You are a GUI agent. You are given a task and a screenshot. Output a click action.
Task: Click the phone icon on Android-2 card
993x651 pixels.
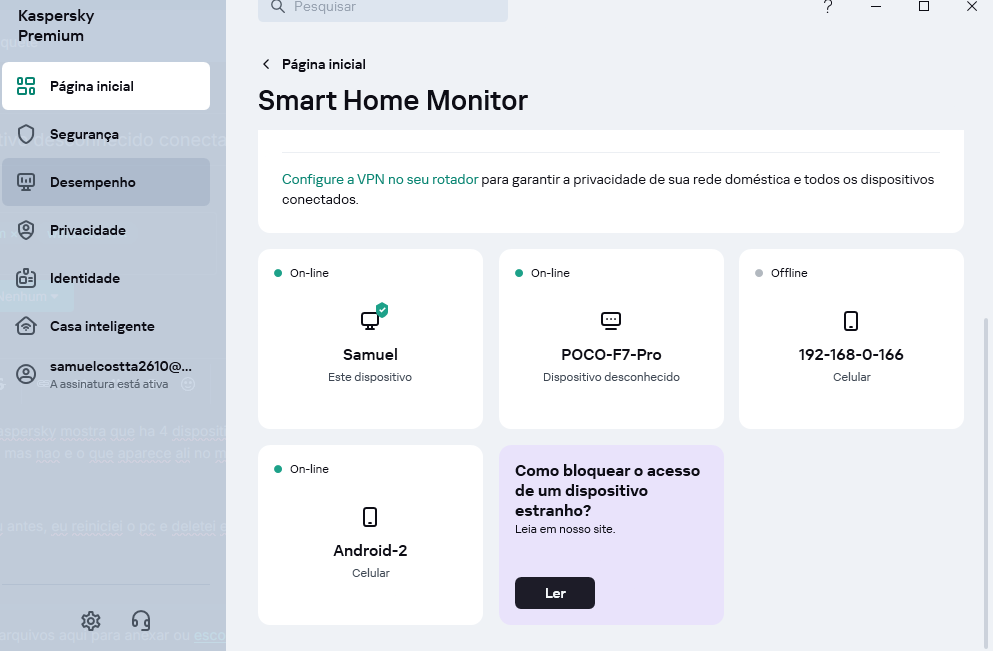(370, 517)
